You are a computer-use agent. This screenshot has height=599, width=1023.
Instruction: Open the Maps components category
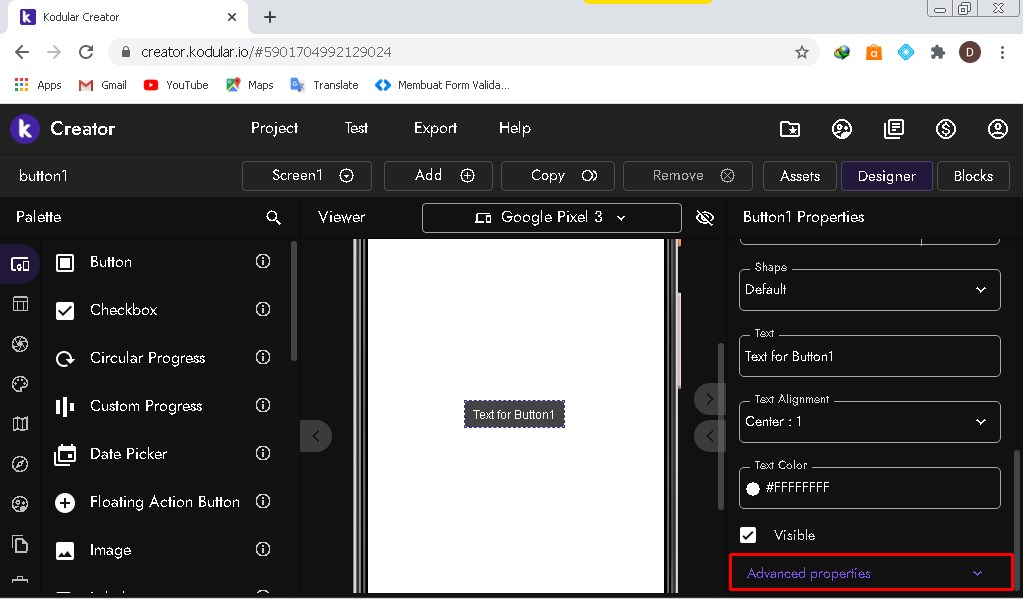20,424
